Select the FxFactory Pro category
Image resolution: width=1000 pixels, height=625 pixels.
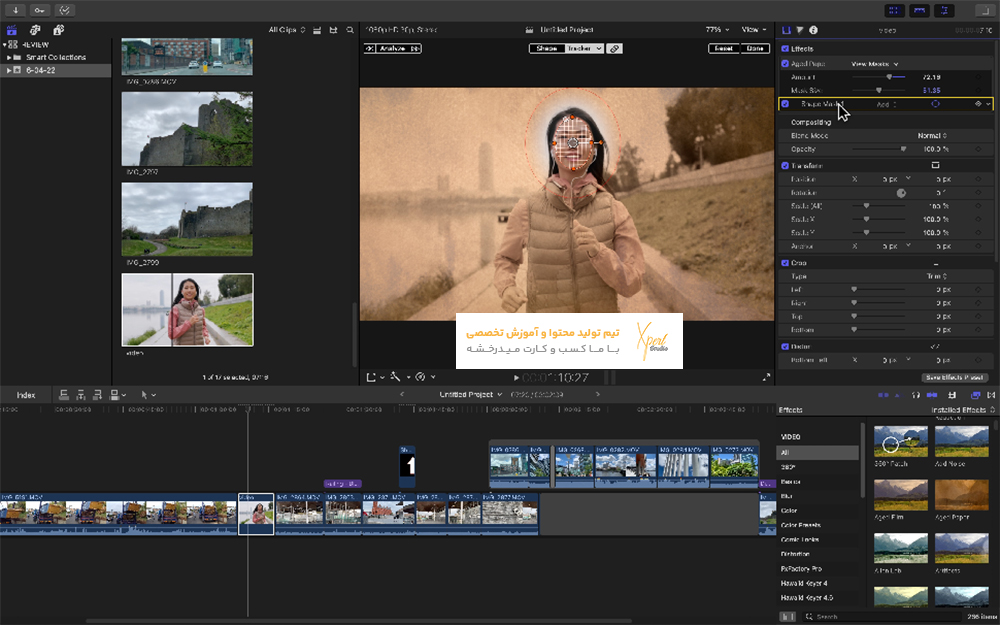click(x=801, y=569)
